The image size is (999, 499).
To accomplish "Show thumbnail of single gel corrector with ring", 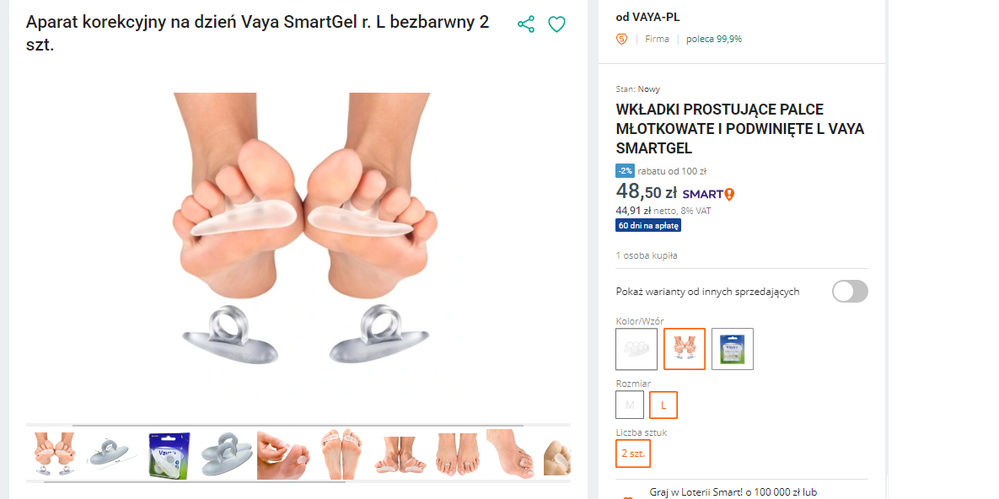I will (108, 453).
